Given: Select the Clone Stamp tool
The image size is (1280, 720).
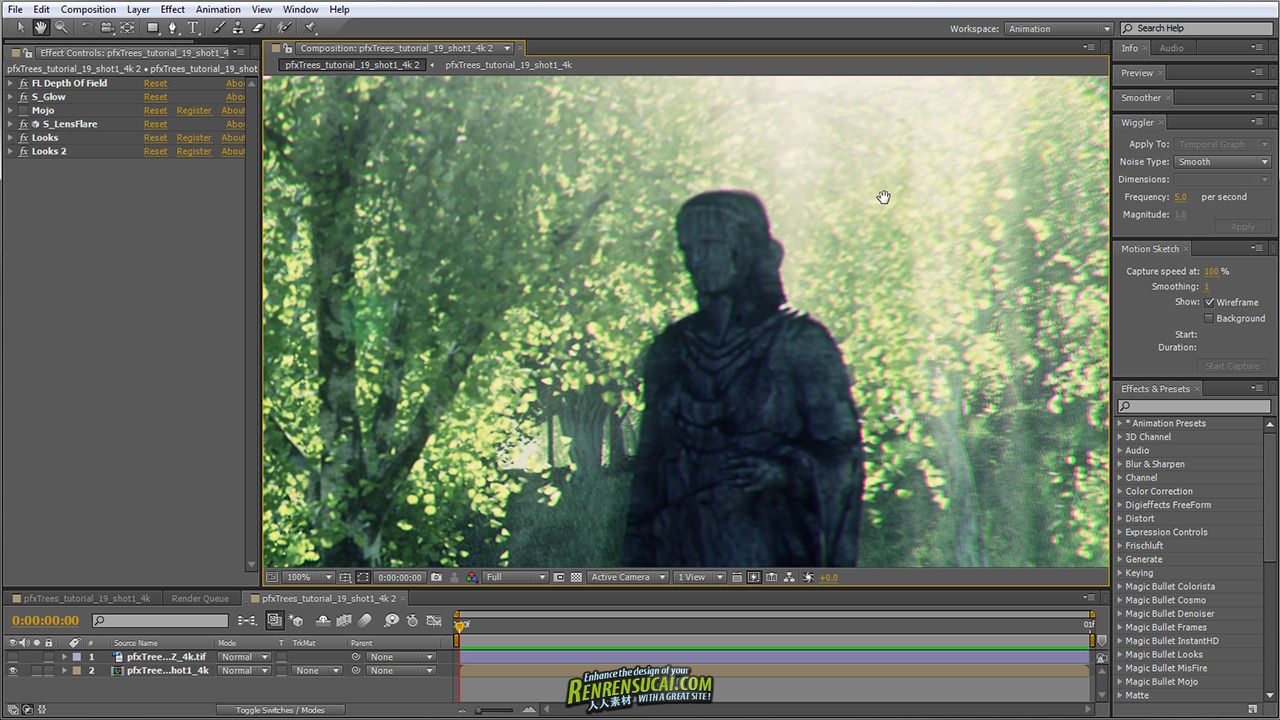Looking at the screenshot, I should (237, 28).
